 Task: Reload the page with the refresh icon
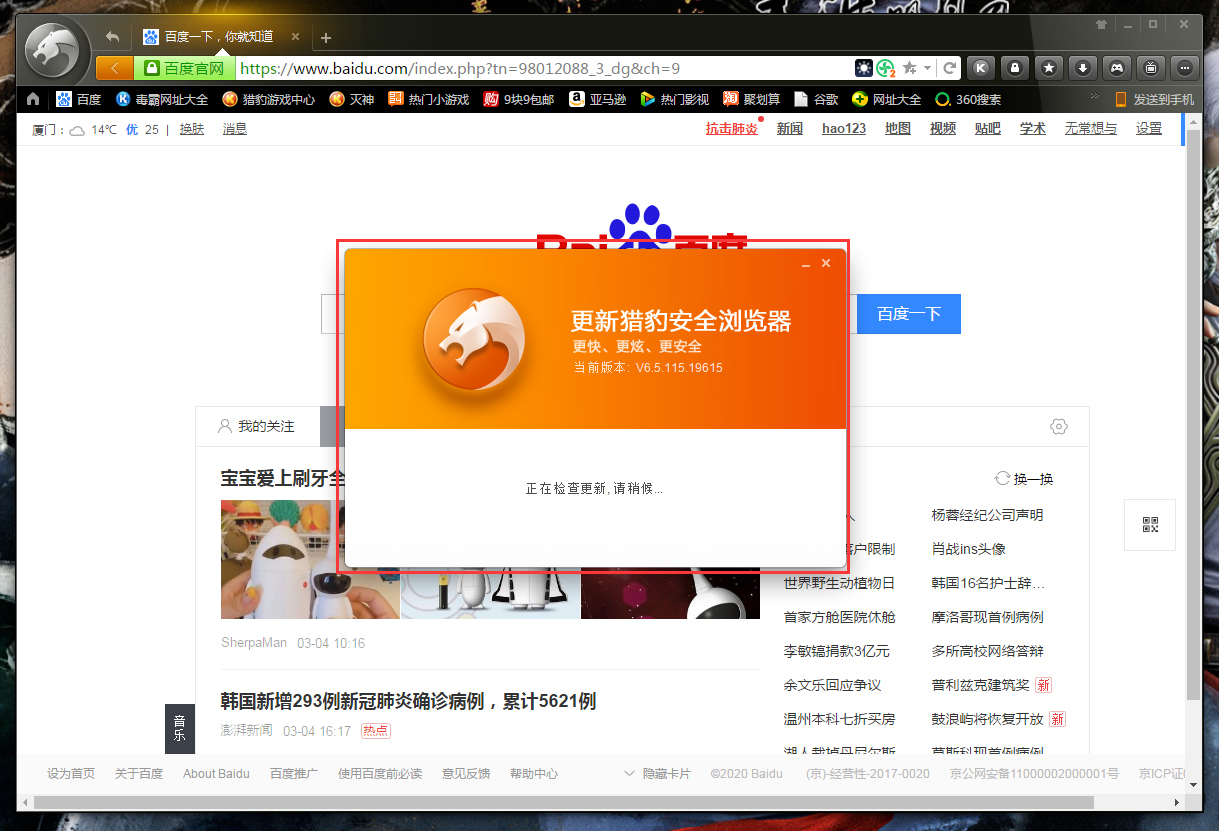pos(950,67)
